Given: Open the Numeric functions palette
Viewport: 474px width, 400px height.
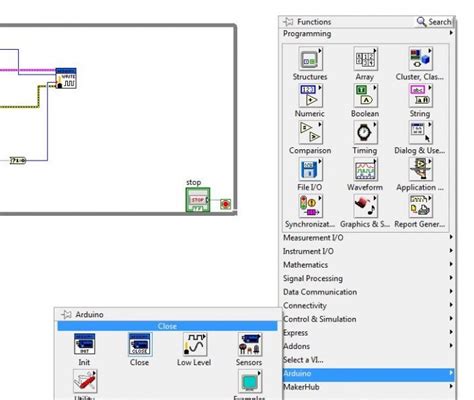Looking at the screenshot, I should (x=310, y=96).
